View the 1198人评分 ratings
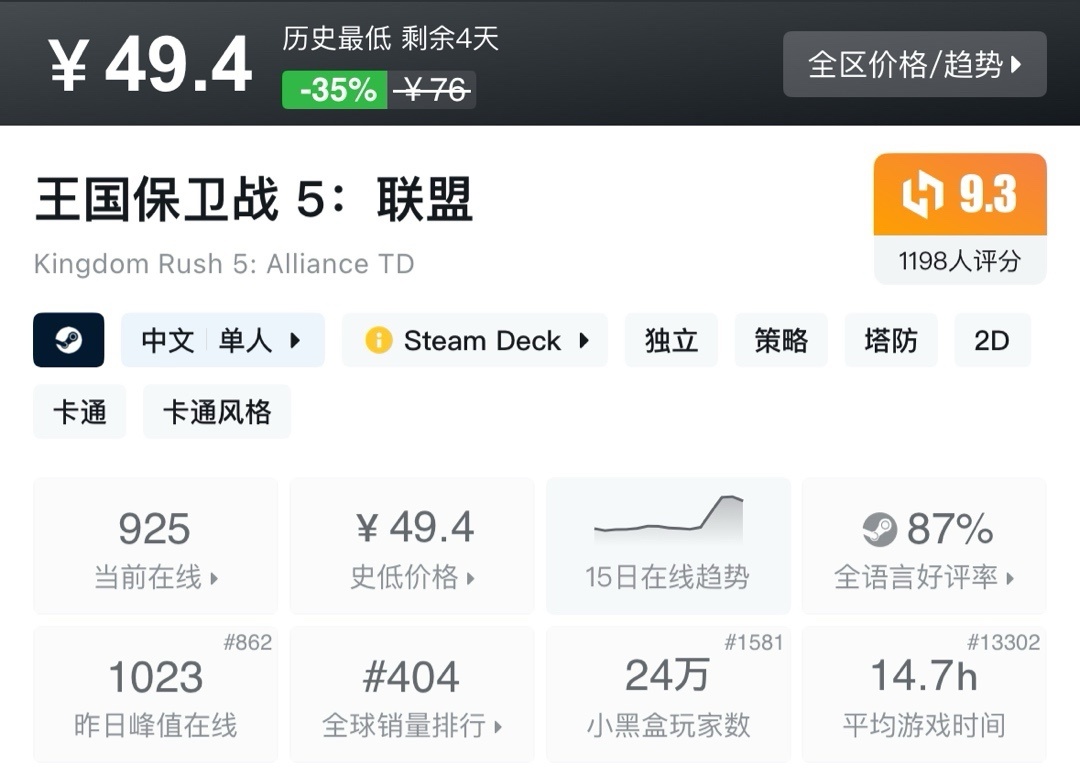Viewport: 1080px width, 776px height. click(959, 262)
